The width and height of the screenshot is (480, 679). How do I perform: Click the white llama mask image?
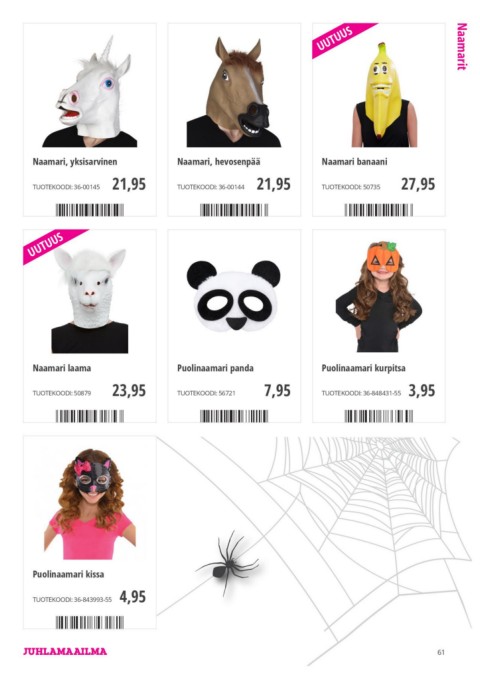90,301
